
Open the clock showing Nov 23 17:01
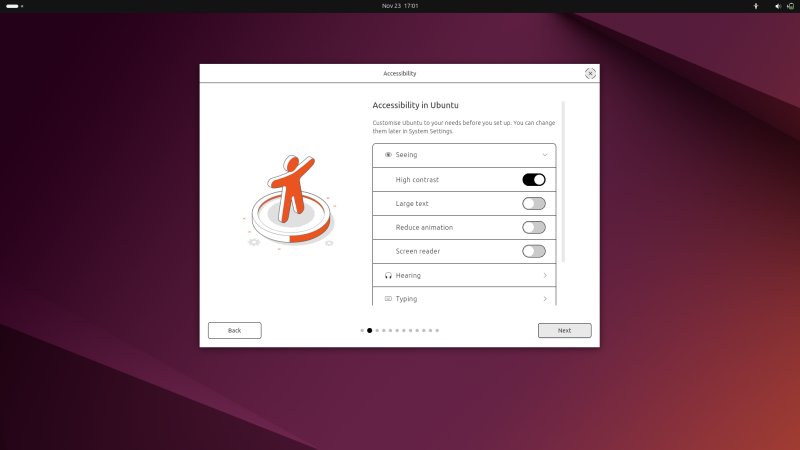click(x=400, y=6)
